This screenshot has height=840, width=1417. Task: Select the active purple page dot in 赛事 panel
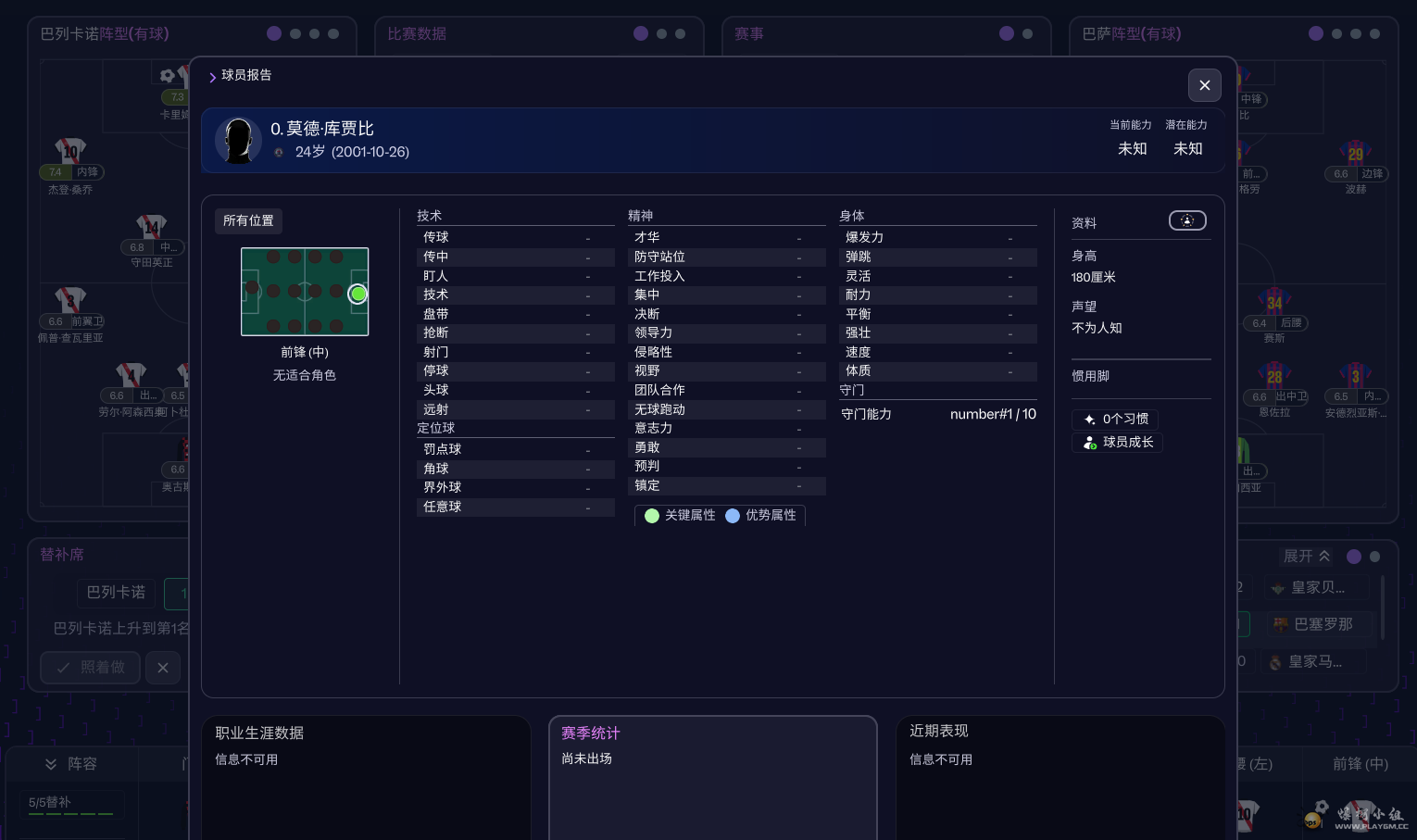1007,33
